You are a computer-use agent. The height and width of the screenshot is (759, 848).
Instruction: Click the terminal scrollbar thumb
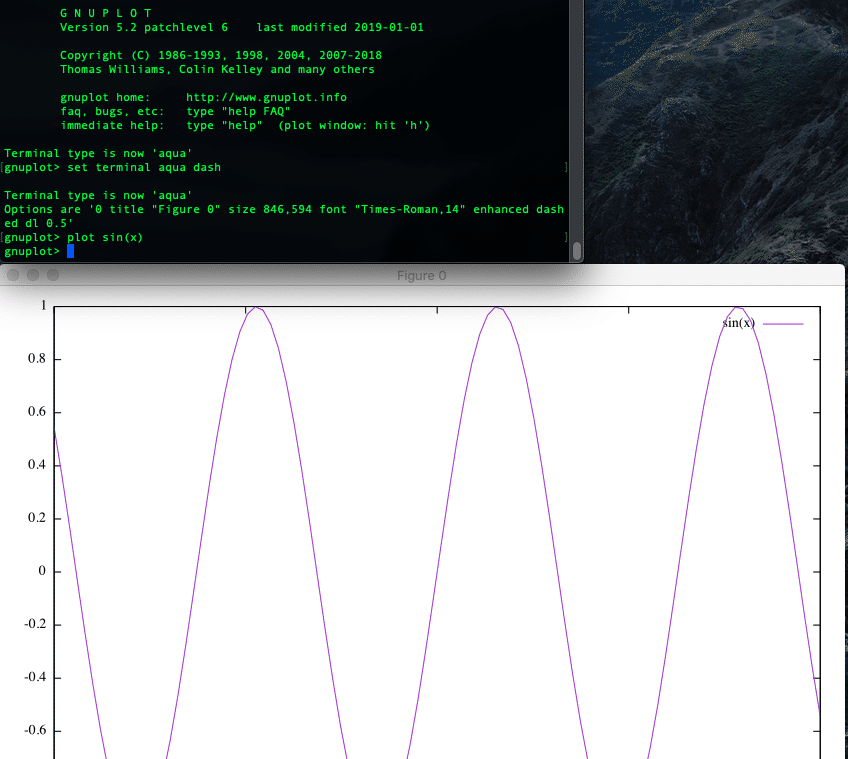pos(577,250)
